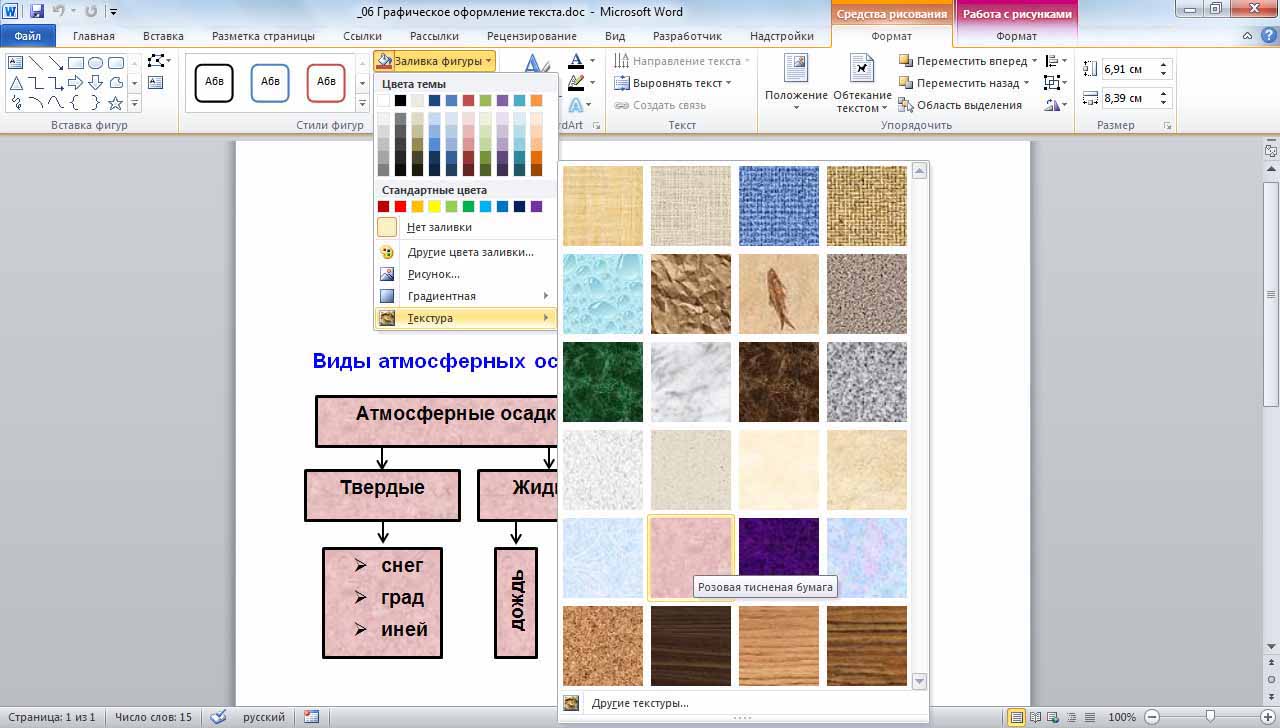Expand Выровнять текст dropdown
The height and width of the screenshot is (728, 1280).
[728, 83]
